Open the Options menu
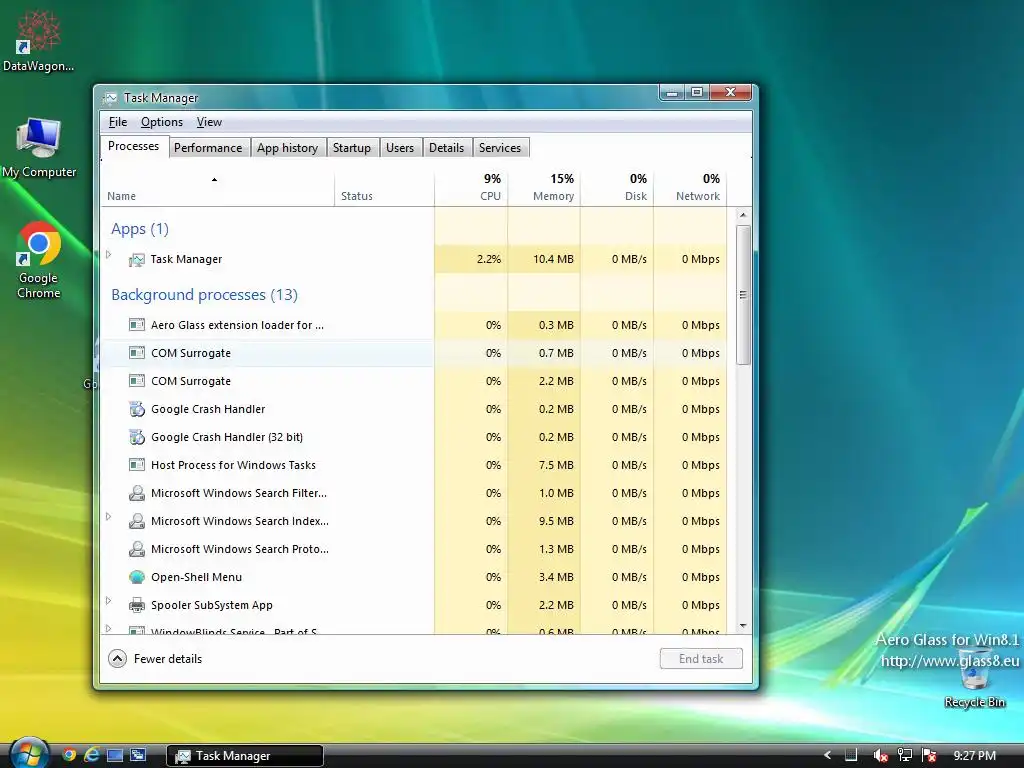The image size is (1024, 768). click(x=162, y=122)
